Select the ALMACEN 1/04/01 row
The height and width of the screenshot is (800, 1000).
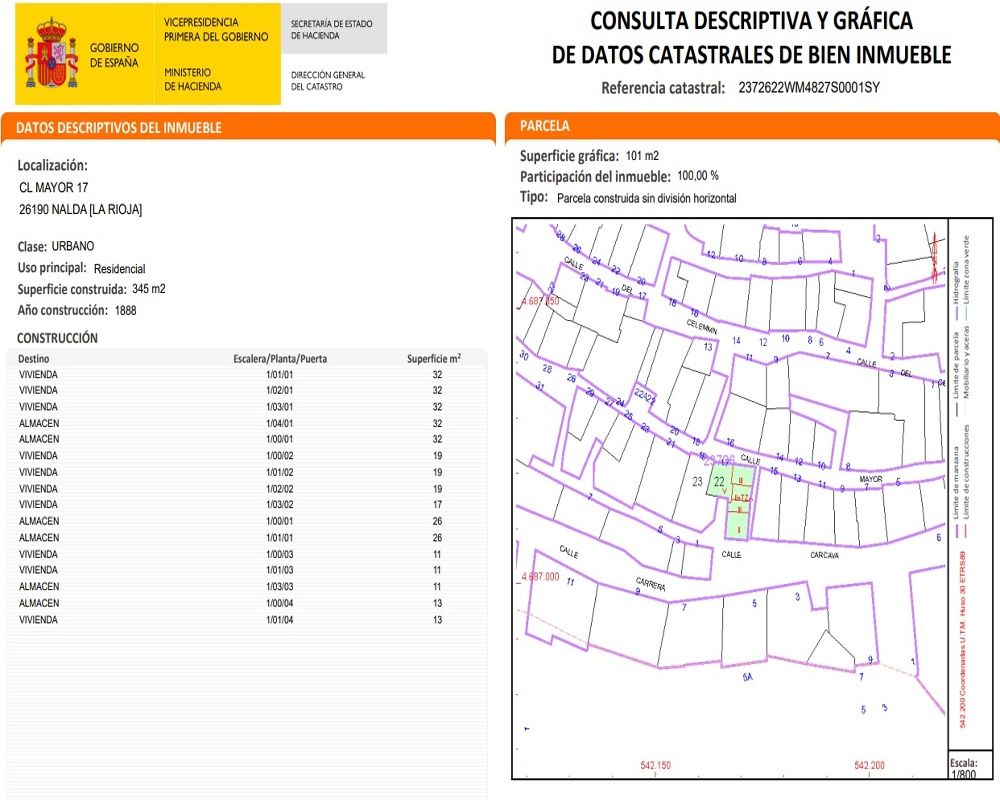(x=246, y=423)
